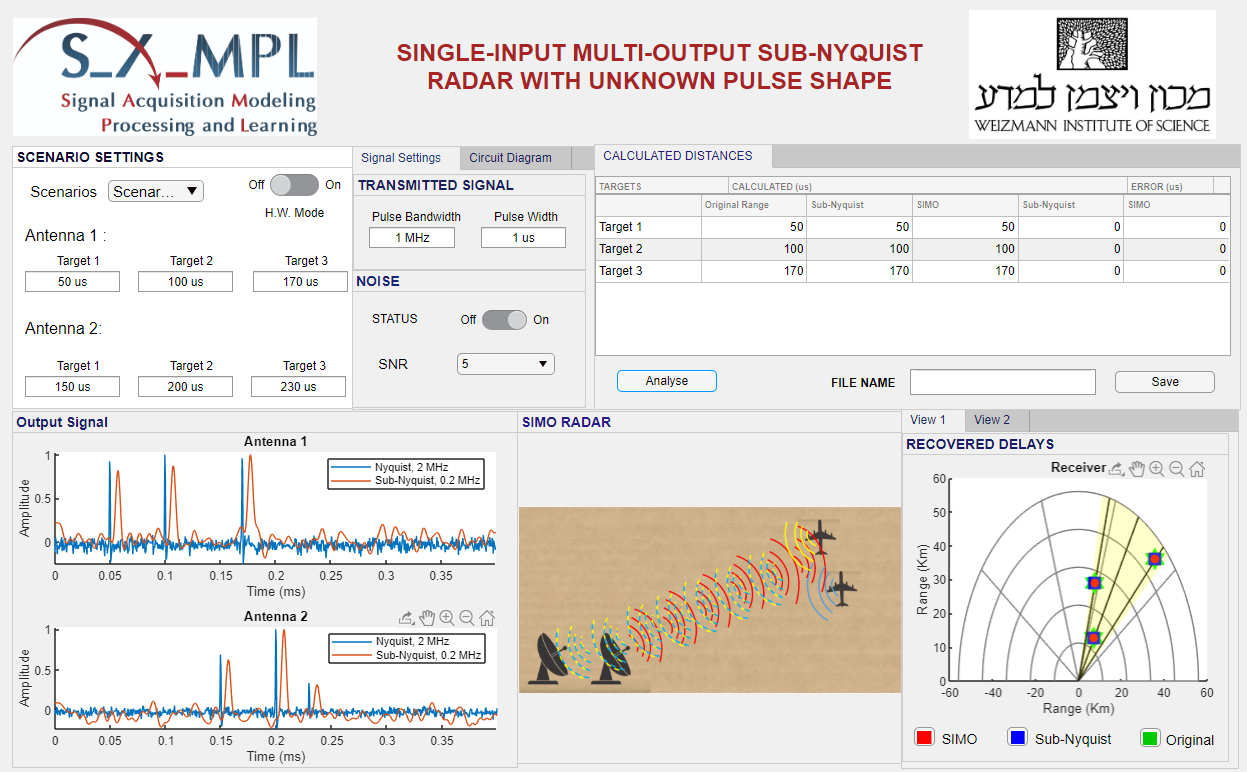Click the FILE NAME text field
The height and width of the screenshot is (772, 1247).
coord(1002,382)
